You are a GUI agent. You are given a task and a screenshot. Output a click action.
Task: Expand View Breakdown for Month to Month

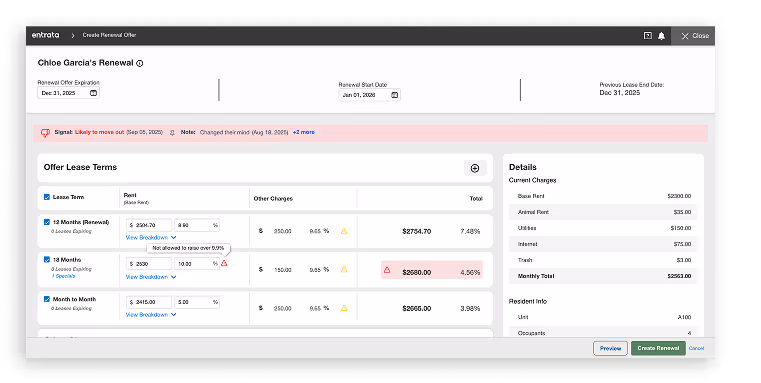tap(150, 315)
